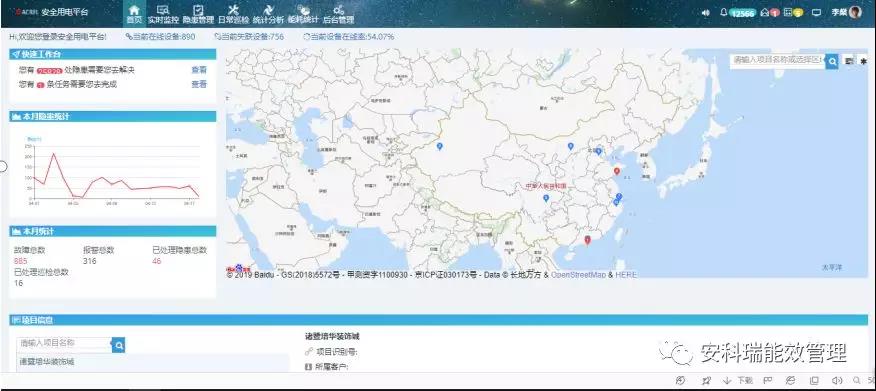Click the browser 下载 download button
Viewport: 876px width, 391px height.
[x=737, y=380]
